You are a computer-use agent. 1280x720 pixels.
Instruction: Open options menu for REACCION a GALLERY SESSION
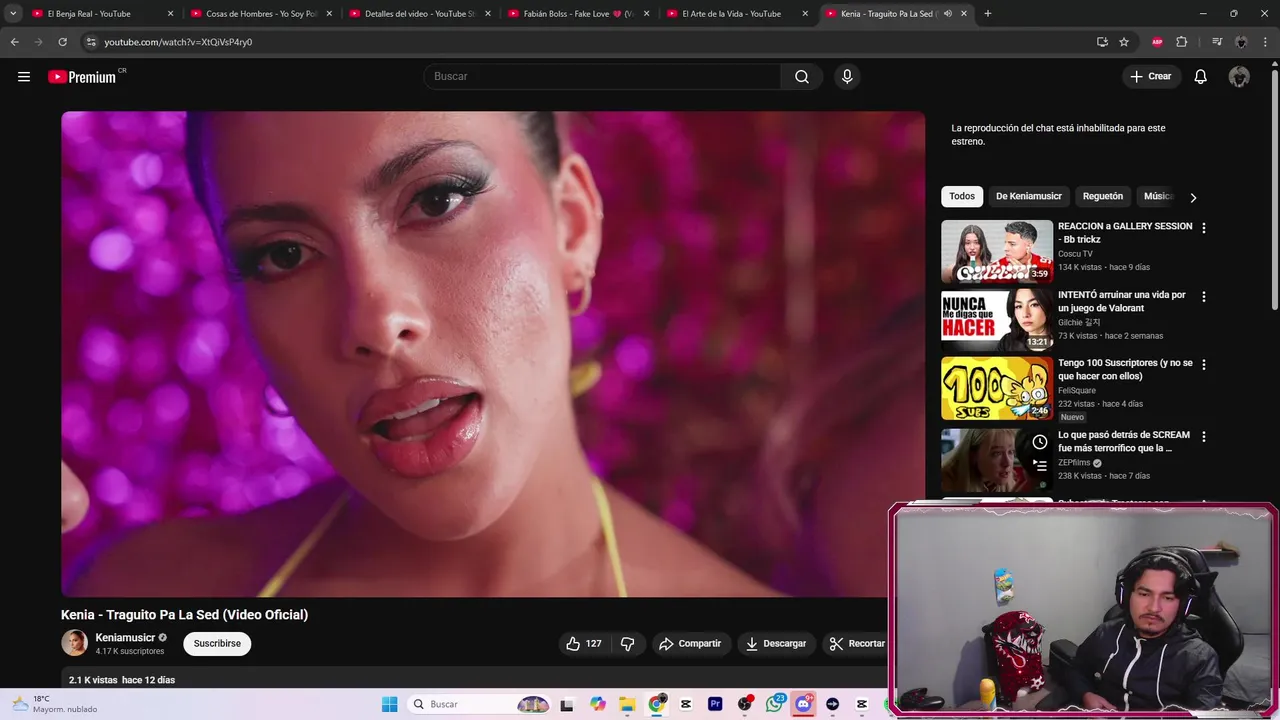[x=1204, y=228]
